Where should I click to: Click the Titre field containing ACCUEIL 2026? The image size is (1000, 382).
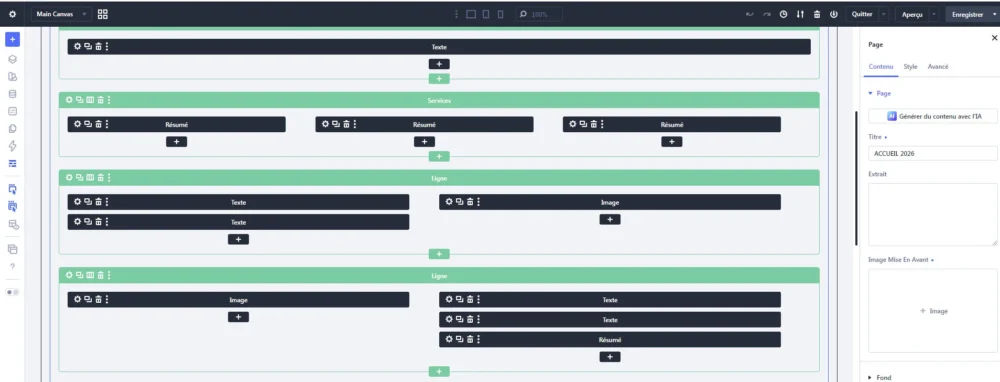933,153
